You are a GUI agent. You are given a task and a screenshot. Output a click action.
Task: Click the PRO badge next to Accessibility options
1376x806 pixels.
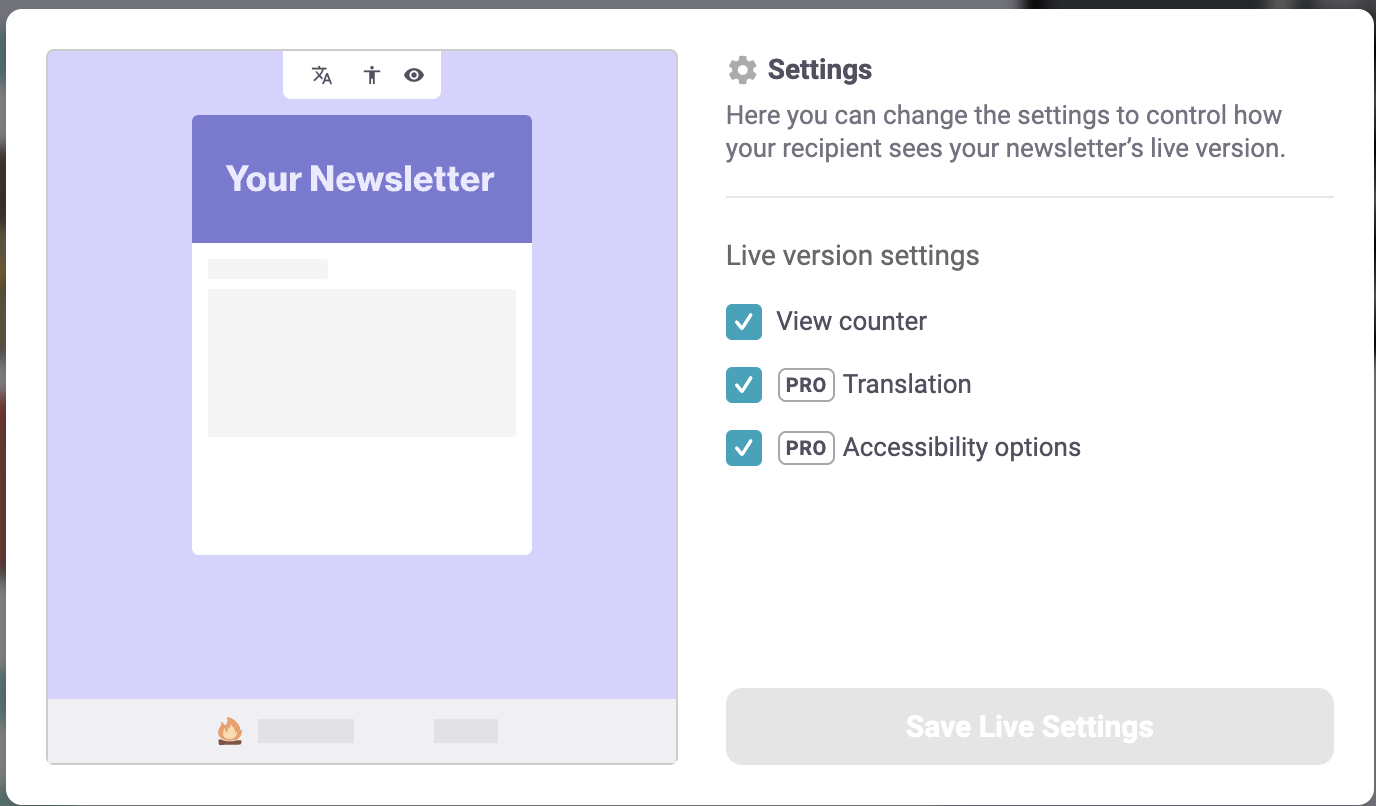point(806,448)
